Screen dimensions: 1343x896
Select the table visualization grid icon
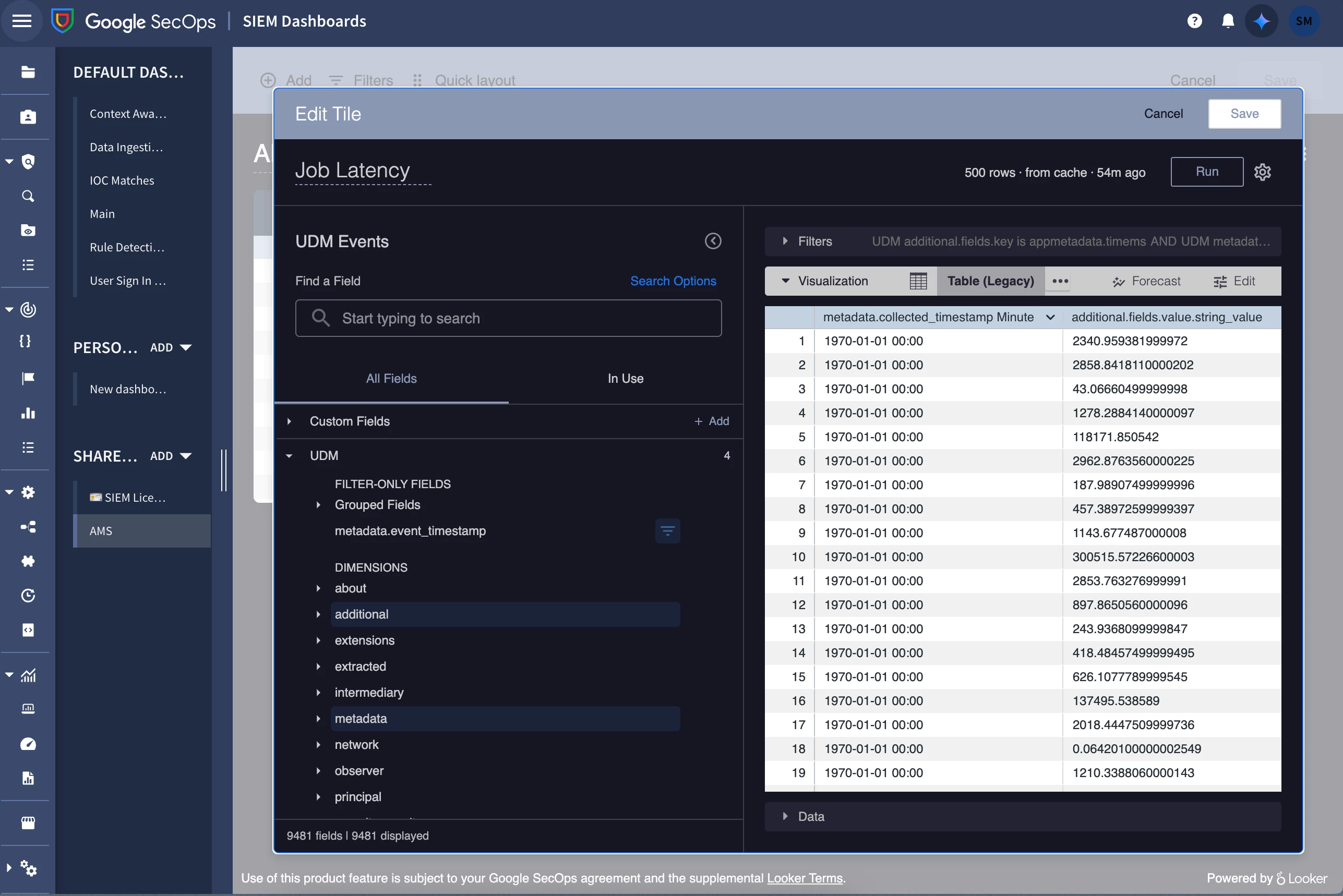[918, 281]
